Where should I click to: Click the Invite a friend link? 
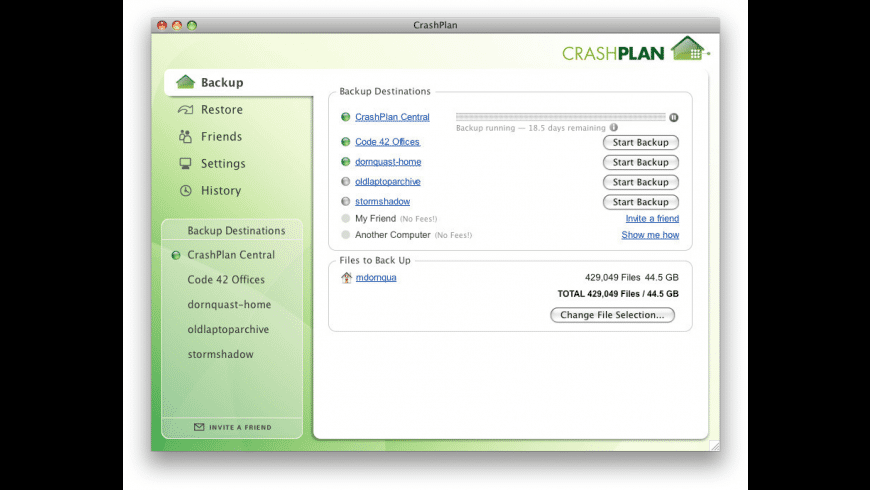pyautogui.click(x=652, y=219)
